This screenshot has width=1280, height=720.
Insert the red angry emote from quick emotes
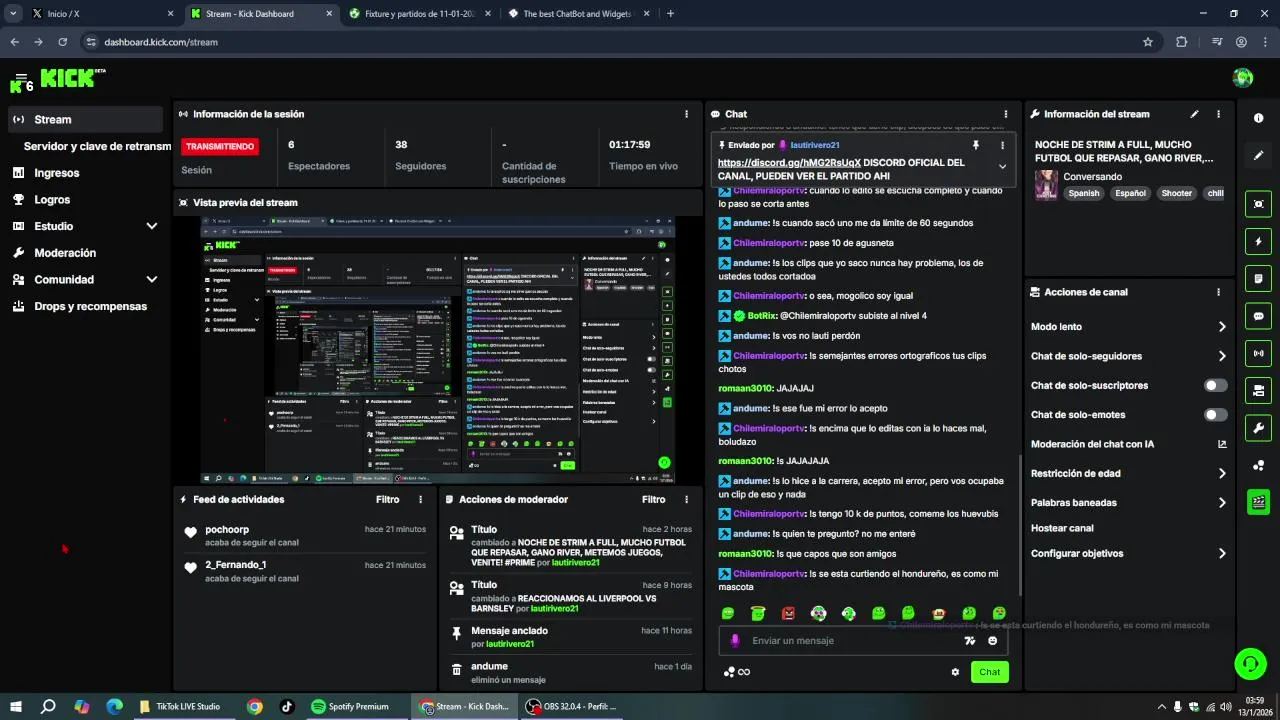click(x=788, y=613)
